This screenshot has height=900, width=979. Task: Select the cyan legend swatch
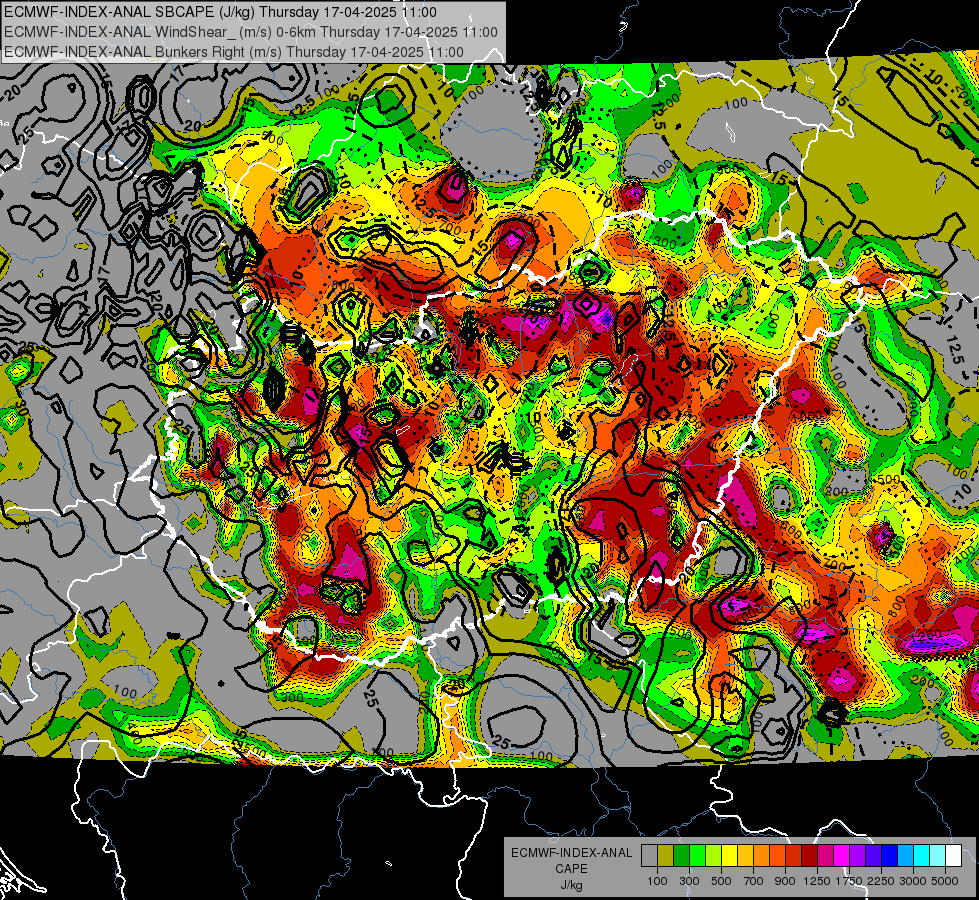[922, 856]
